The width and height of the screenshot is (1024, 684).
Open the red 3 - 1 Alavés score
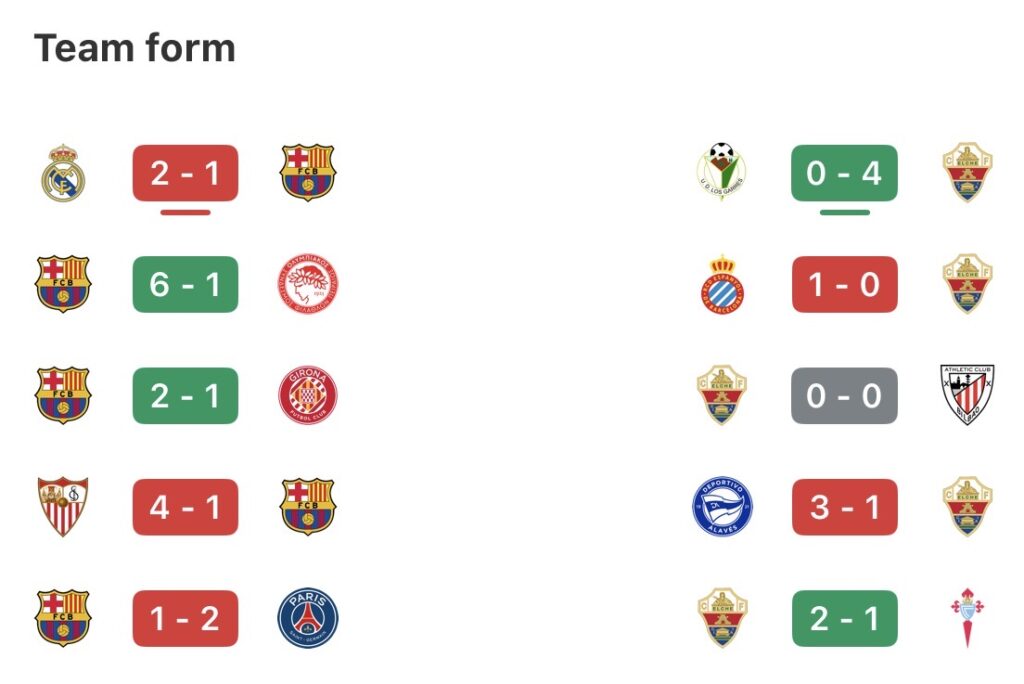[x=844, y=506]
